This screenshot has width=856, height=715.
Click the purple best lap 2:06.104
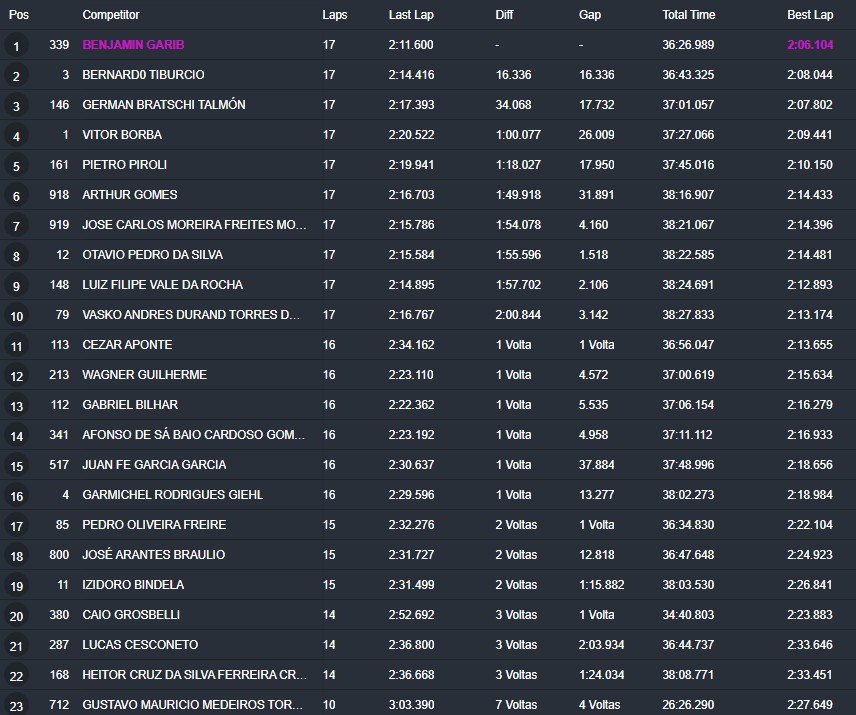click(x=810, y=45)
